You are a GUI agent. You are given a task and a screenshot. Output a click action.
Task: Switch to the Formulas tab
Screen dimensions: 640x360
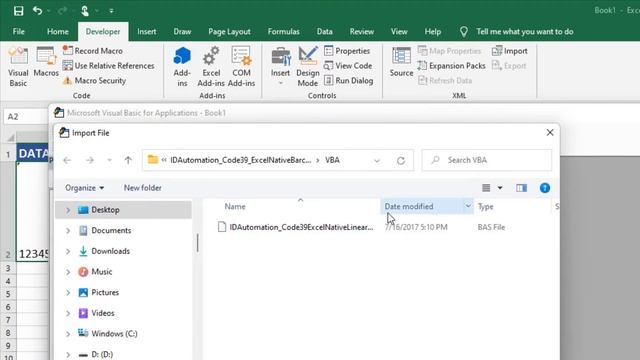284,31
